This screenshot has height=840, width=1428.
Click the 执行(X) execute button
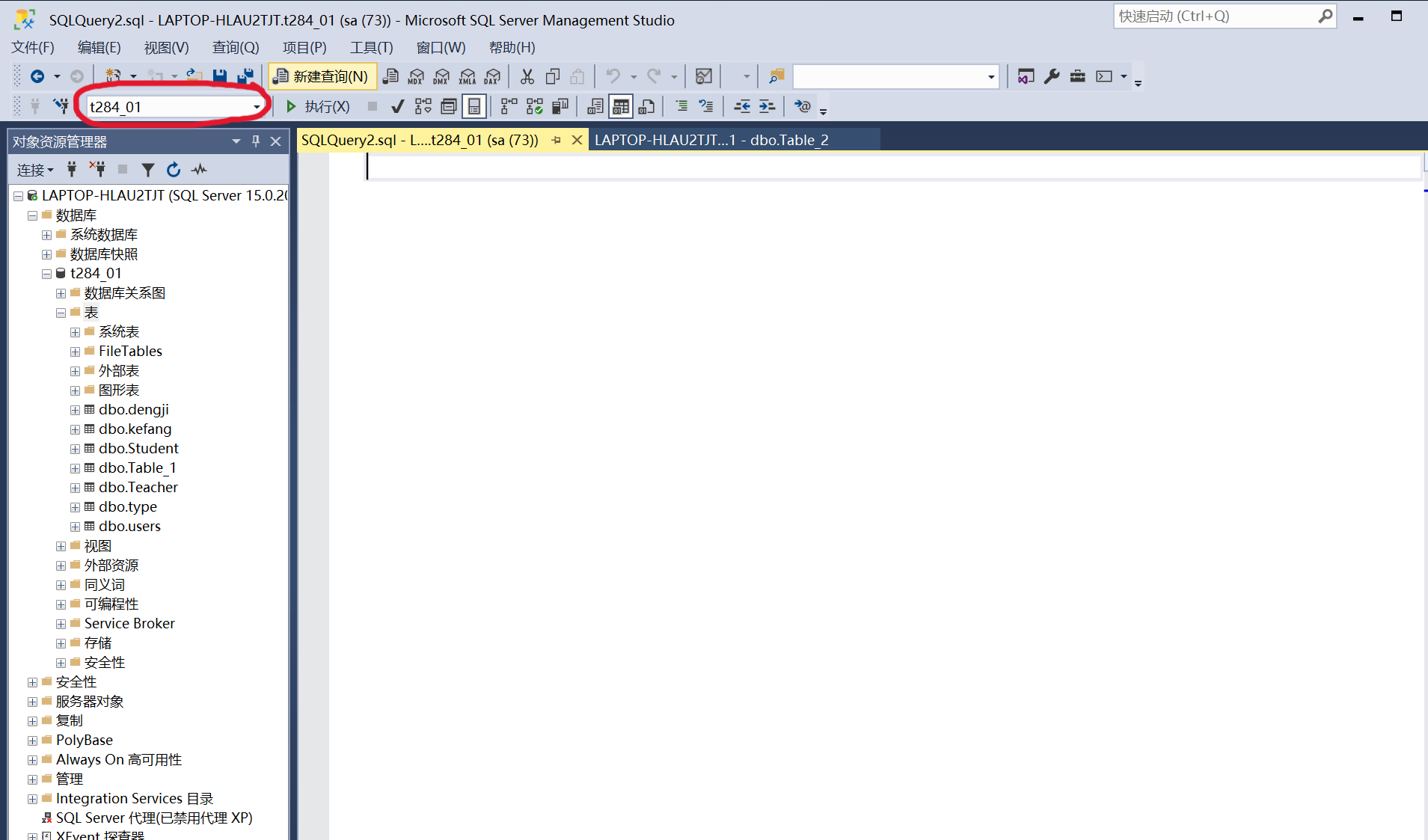318,106
